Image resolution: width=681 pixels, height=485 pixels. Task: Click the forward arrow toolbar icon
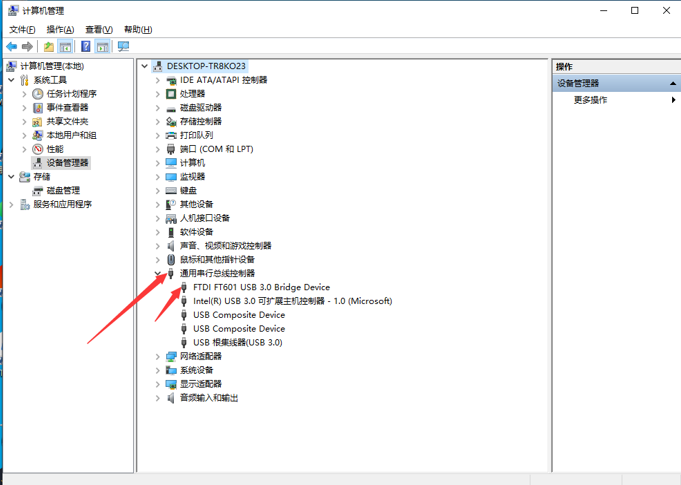(x=27, y=46)
